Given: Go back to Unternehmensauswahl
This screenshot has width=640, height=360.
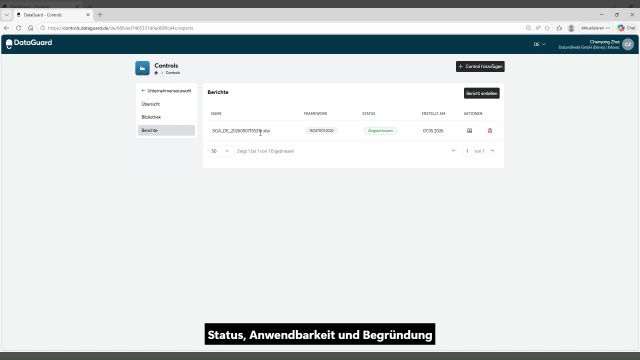Looking at the screenshot, I should [166, 91].
